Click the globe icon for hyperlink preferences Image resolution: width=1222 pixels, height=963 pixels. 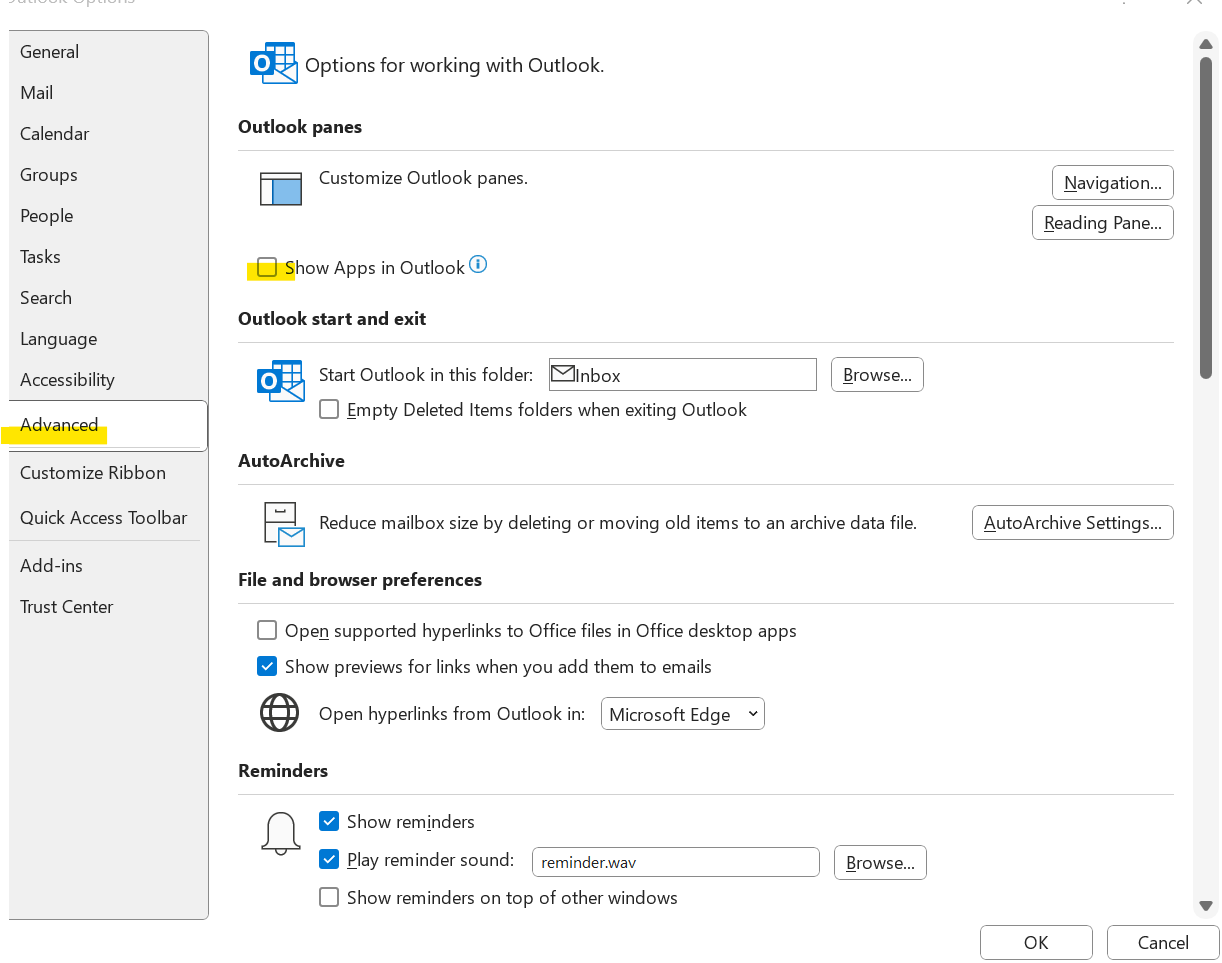pos(279,713)
